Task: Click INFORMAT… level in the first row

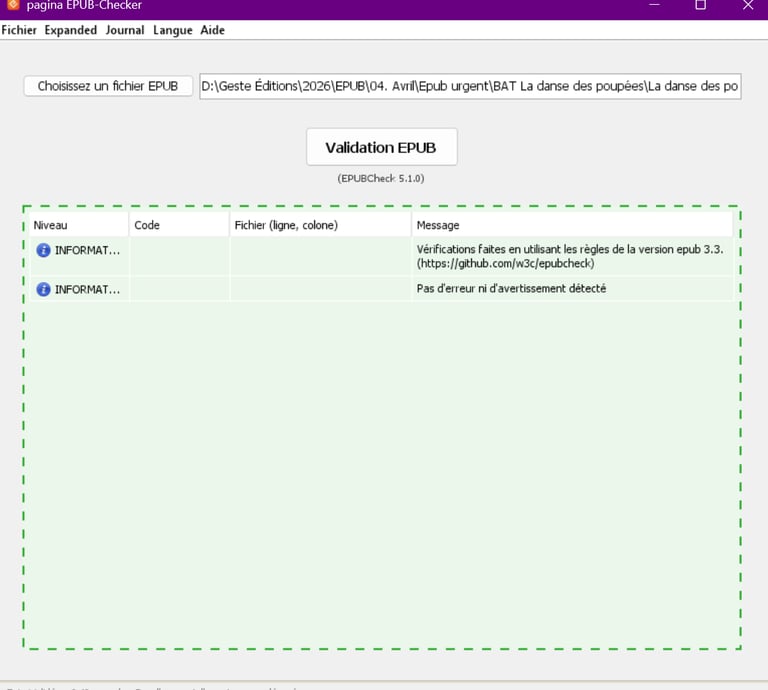Action: (x=87, y=250)
